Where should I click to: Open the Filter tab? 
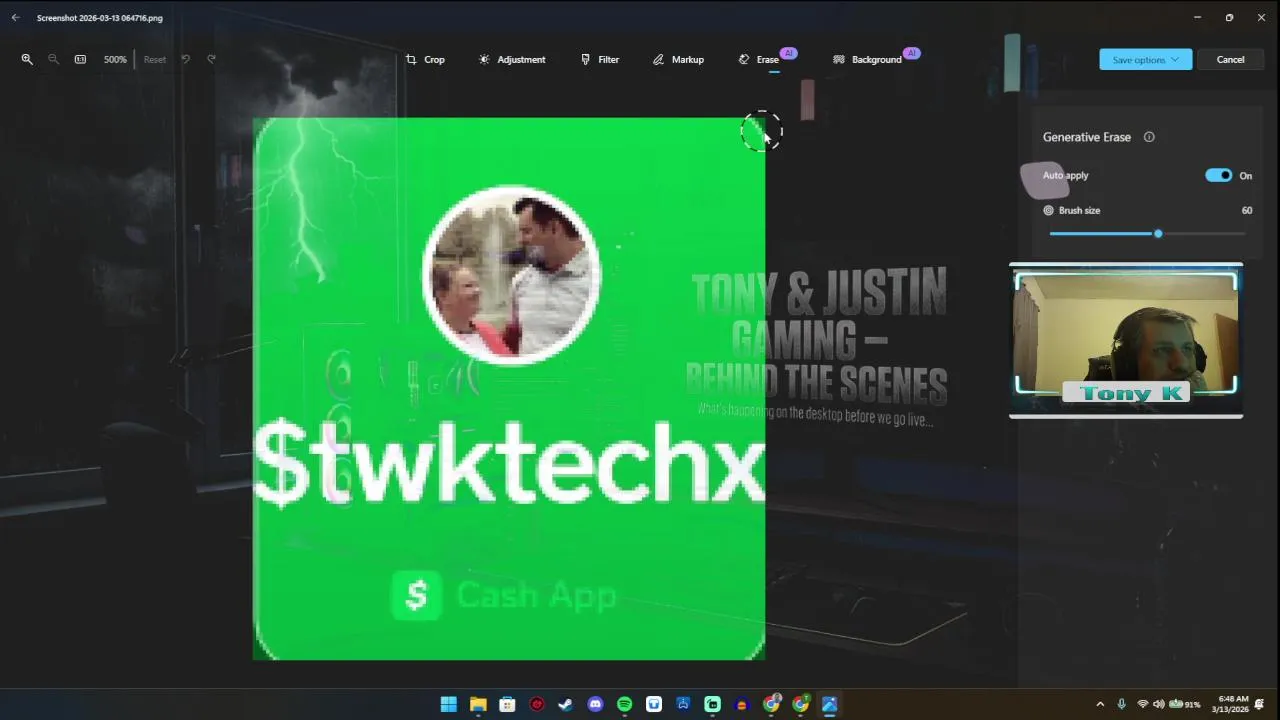599,59
